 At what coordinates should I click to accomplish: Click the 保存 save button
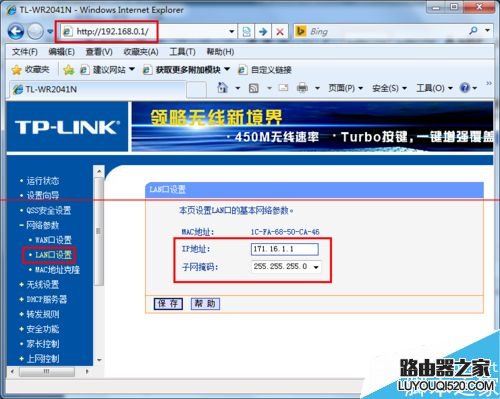(168, 304)
